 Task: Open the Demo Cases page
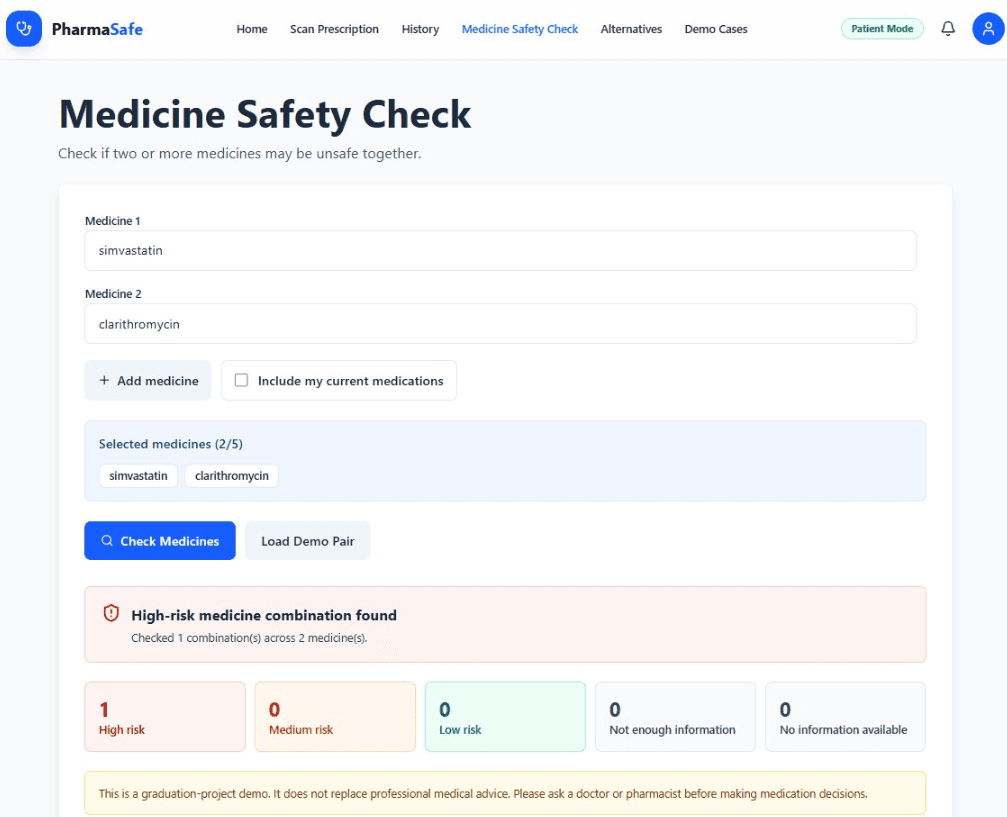(x=715, y=29)
